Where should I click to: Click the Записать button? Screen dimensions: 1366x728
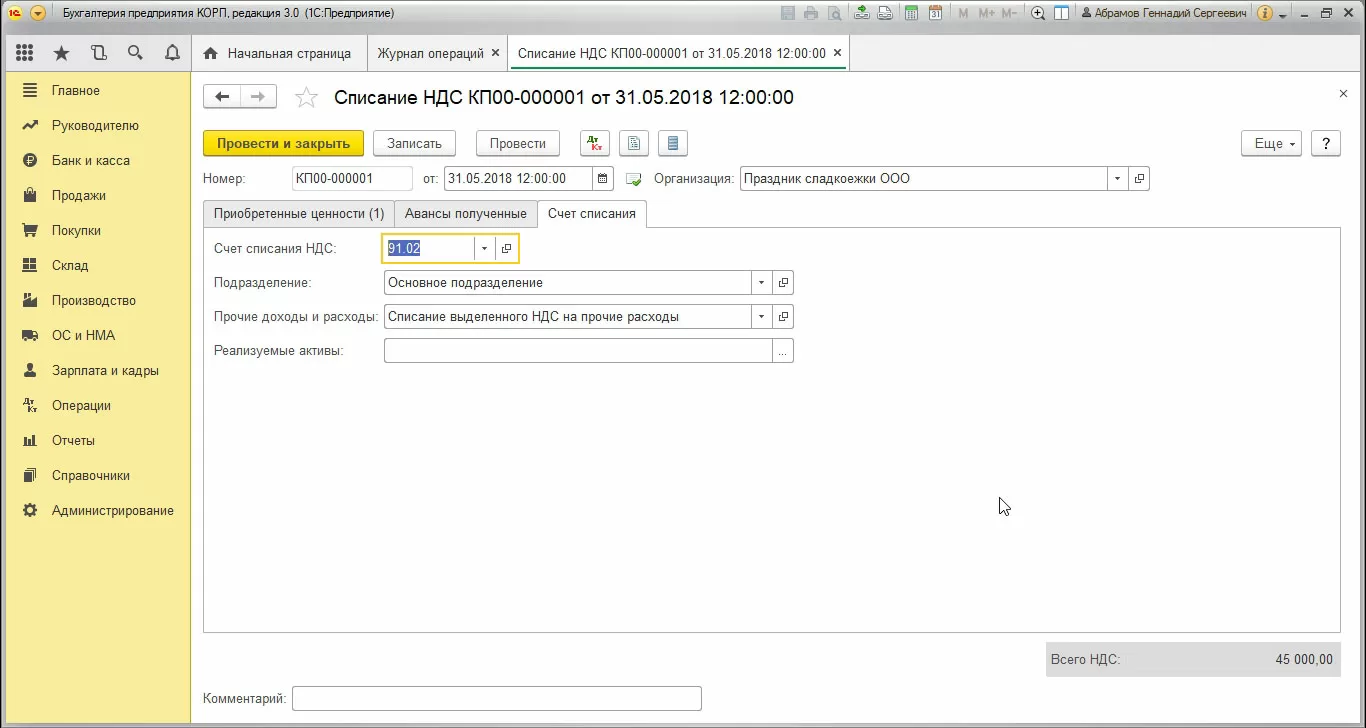(414, 143)
